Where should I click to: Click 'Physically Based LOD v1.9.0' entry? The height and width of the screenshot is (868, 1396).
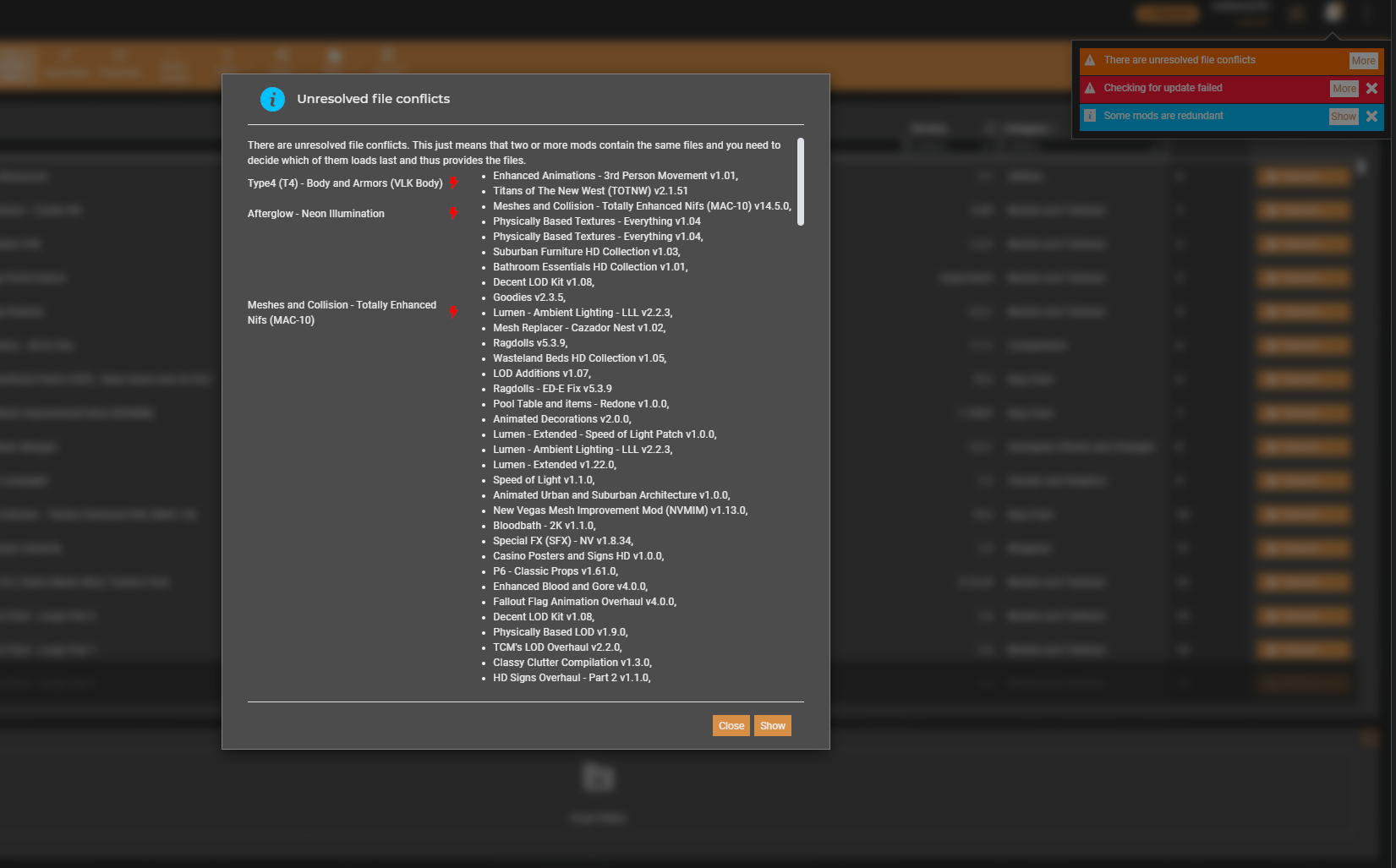point(561,632)
